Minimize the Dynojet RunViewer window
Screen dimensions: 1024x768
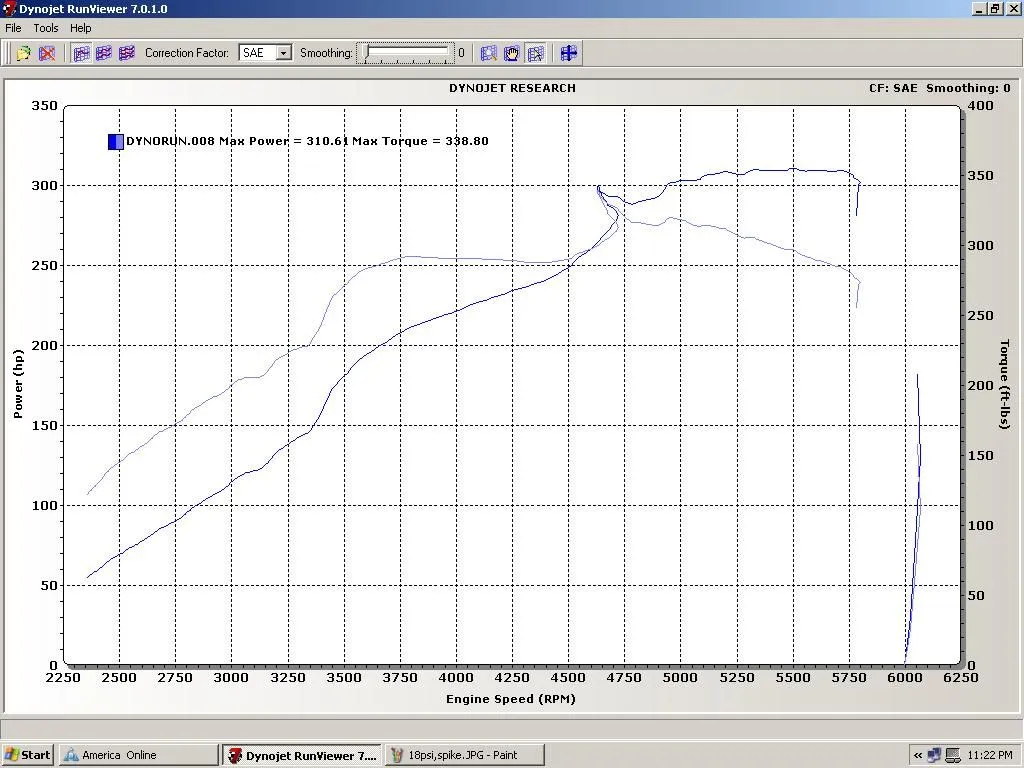[979, 8]
